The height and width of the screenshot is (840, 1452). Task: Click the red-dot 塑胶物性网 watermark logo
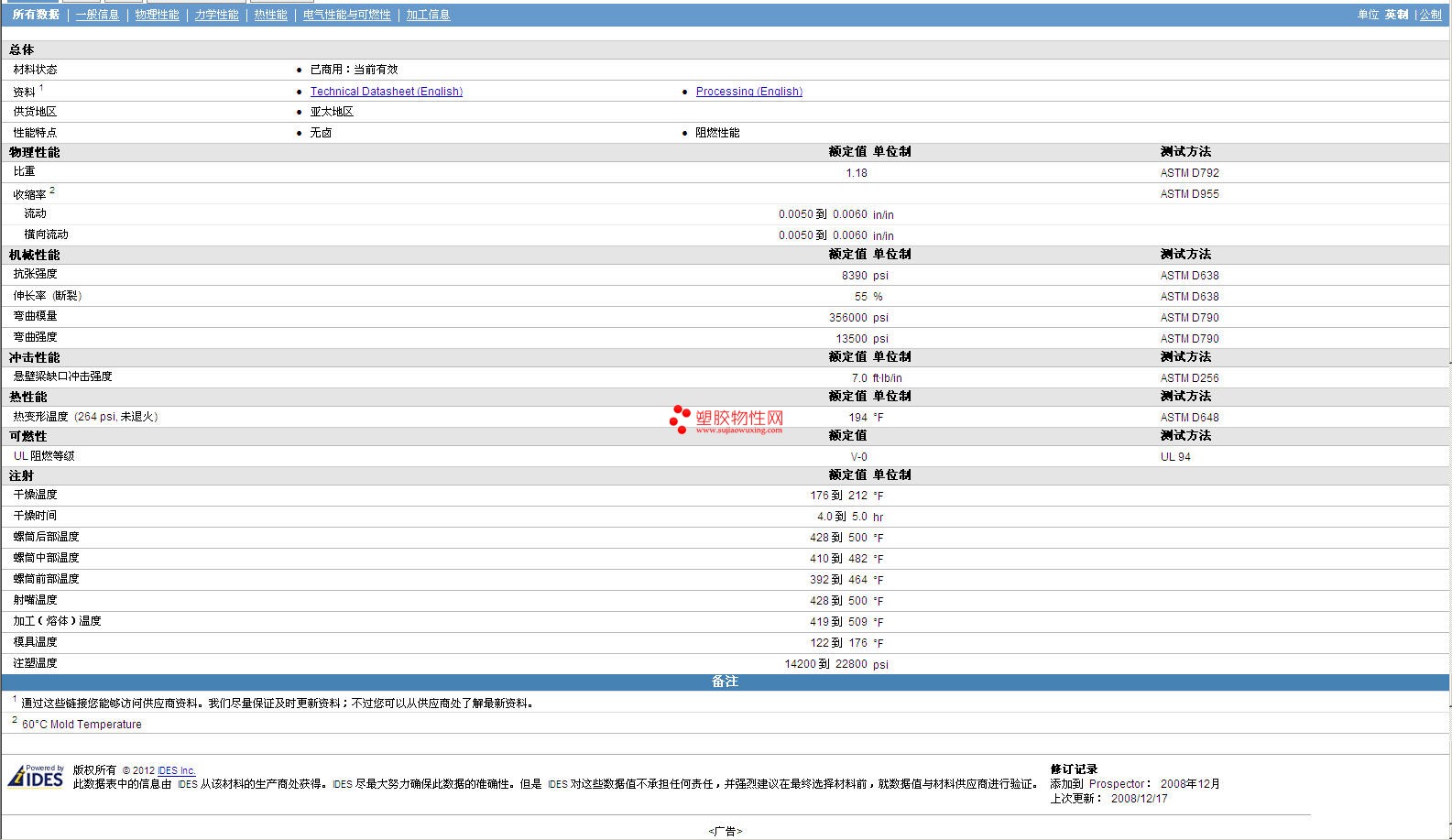726,420
